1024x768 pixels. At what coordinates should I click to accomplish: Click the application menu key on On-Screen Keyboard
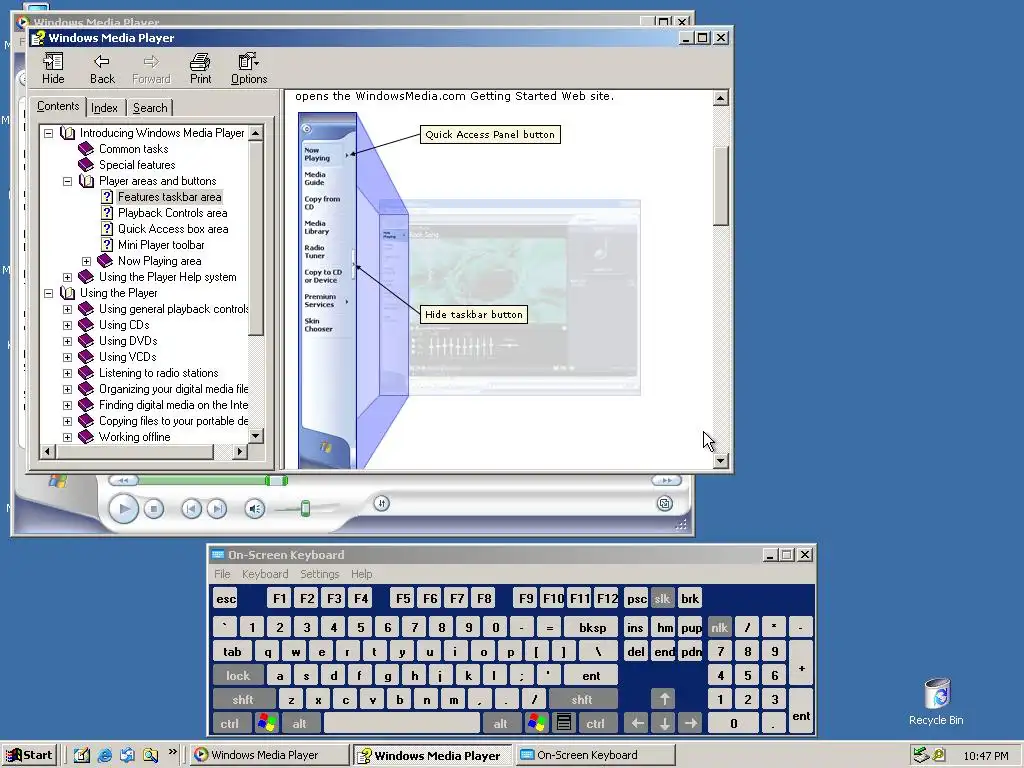564,723
